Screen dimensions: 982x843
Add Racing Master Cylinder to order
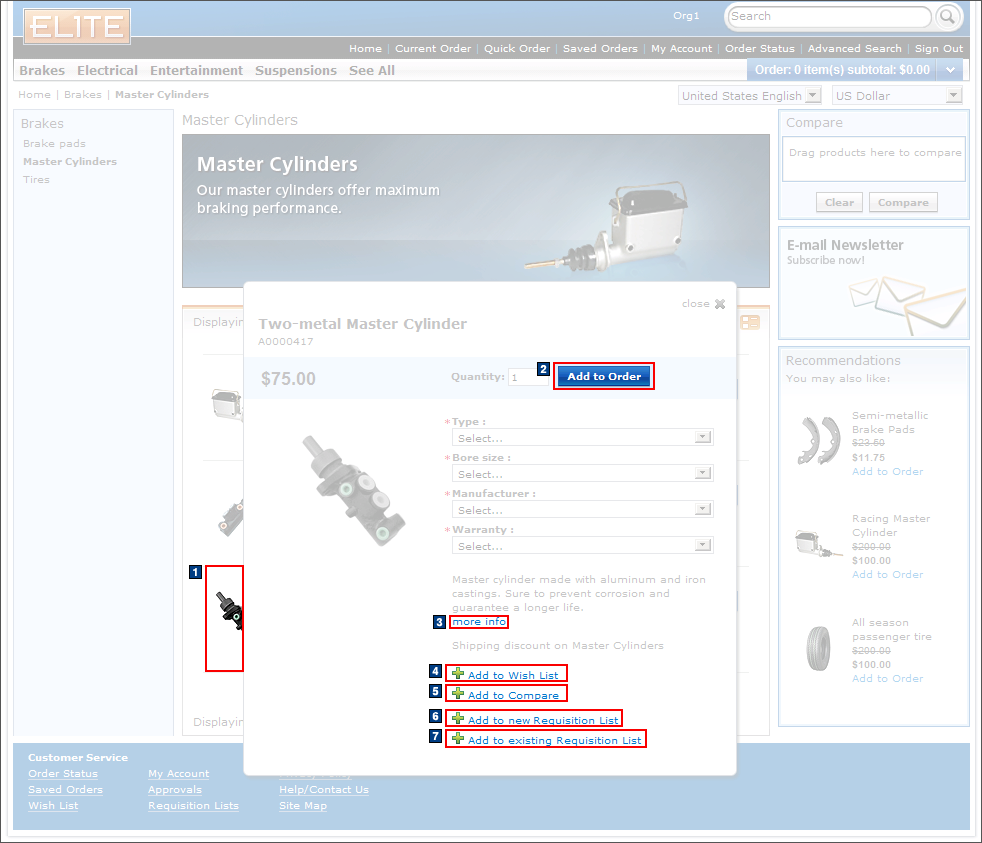click(887, 574)
